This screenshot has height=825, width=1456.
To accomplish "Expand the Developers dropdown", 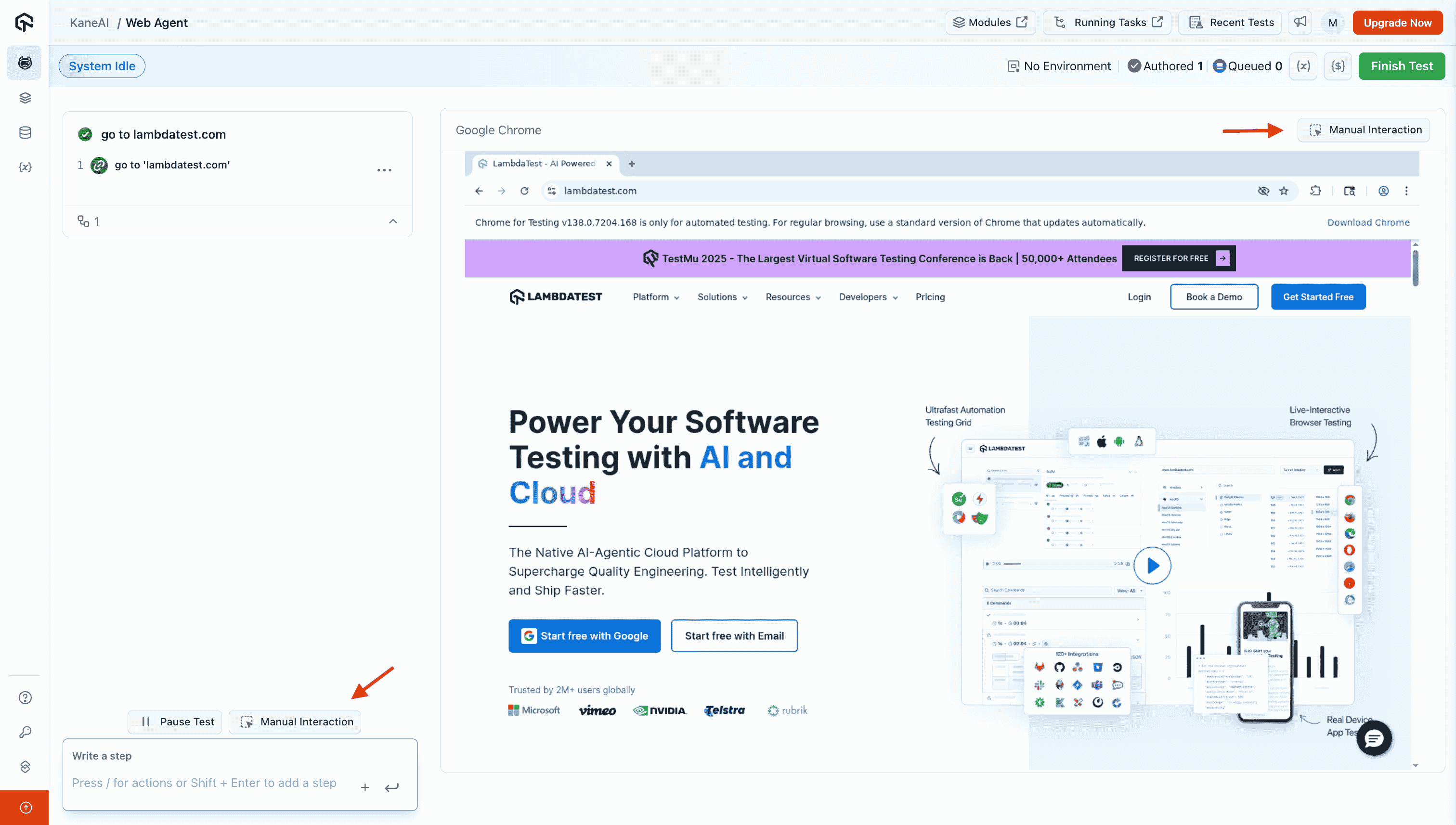I will coord(868,297).
